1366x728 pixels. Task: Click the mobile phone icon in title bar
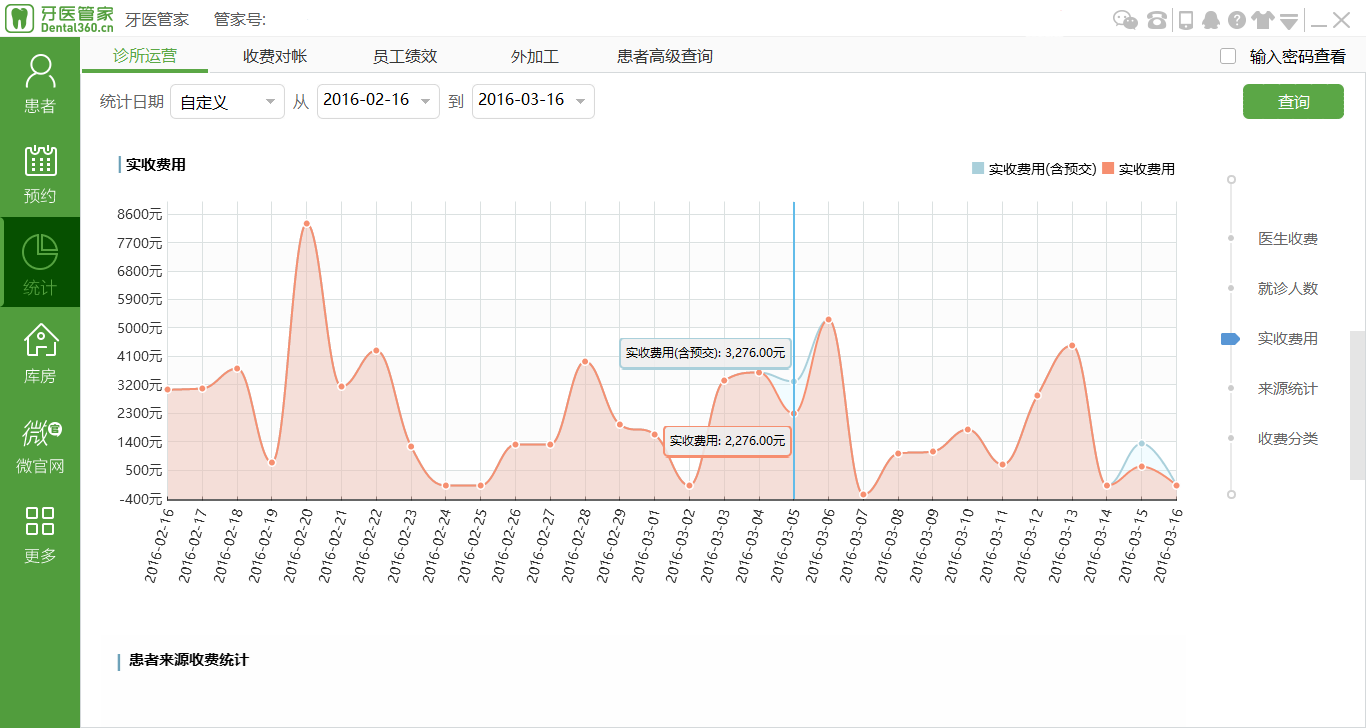coord(1186,20)
